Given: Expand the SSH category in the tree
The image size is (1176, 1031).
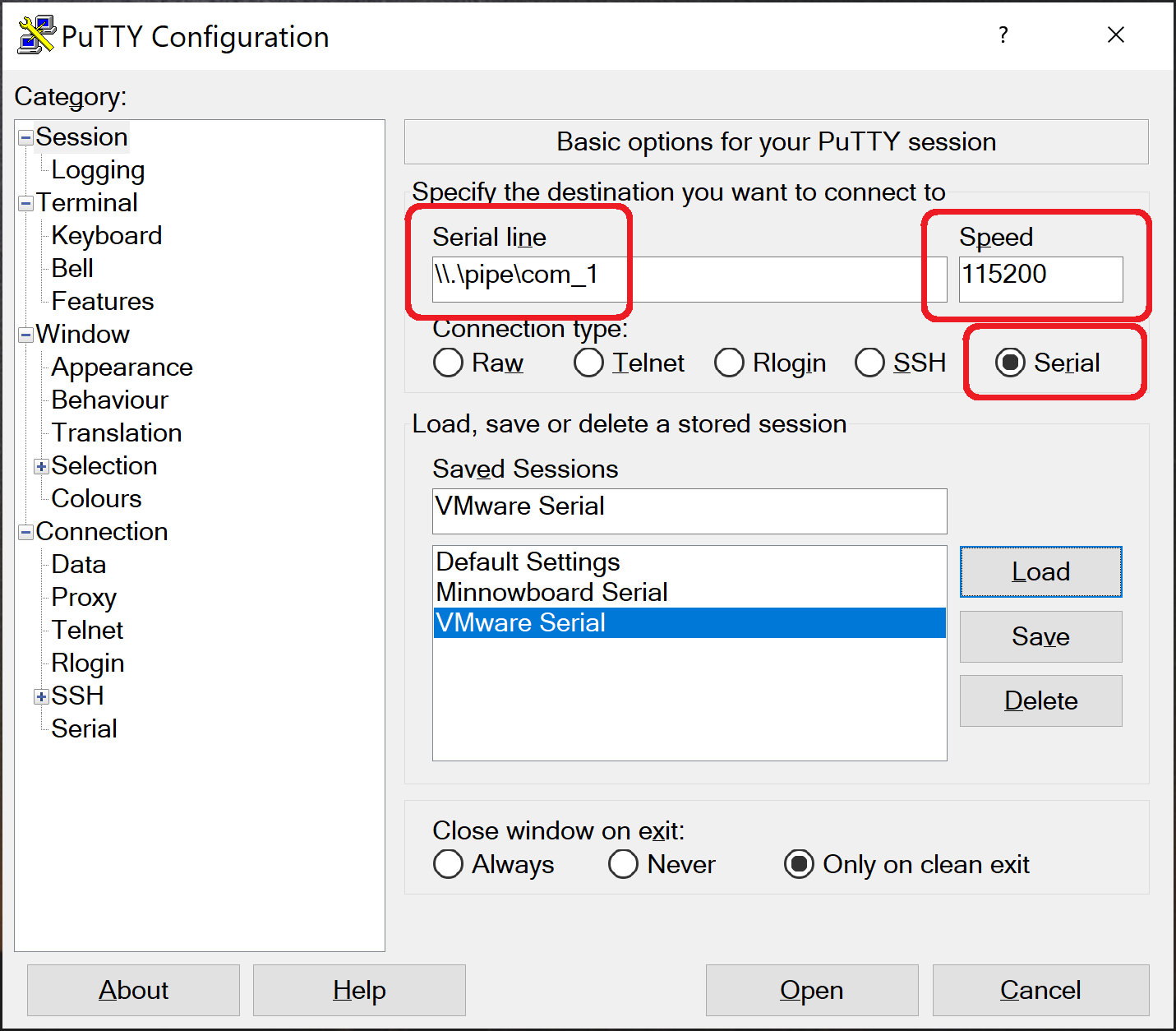Looking at the screenshot, I should click(40, 696).
